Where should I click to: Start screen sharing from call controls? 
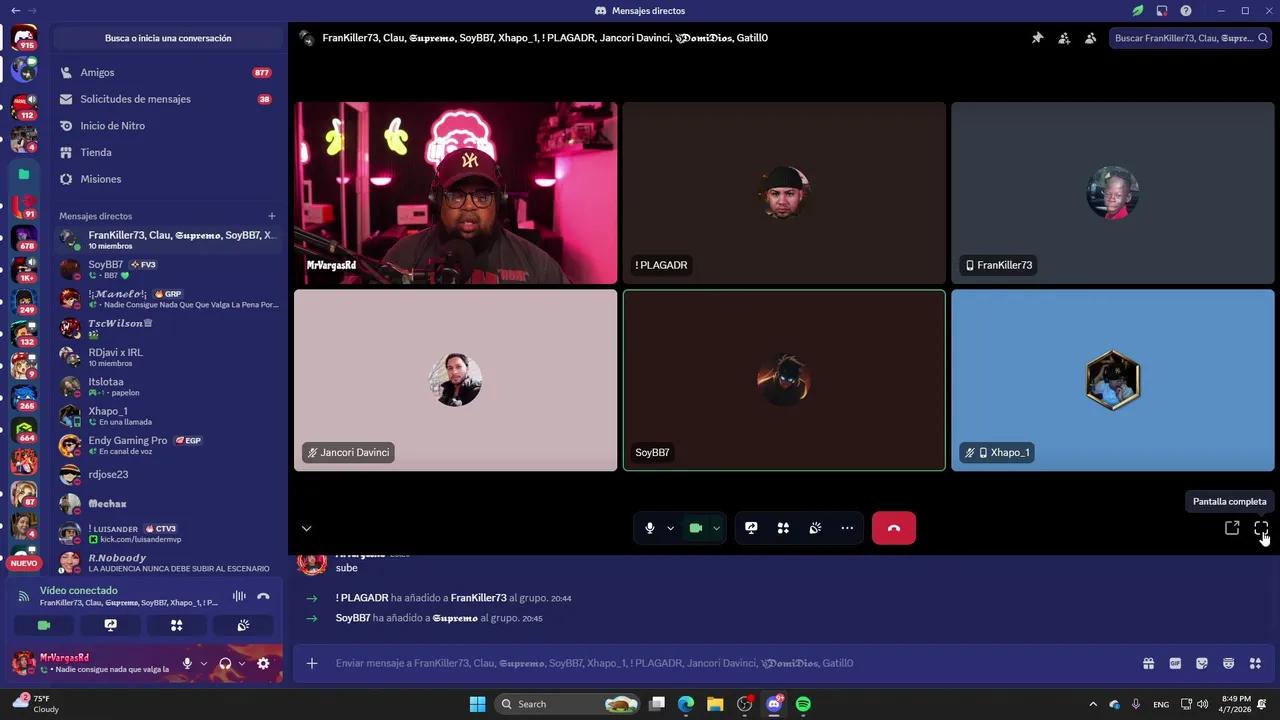coord(750,527)
